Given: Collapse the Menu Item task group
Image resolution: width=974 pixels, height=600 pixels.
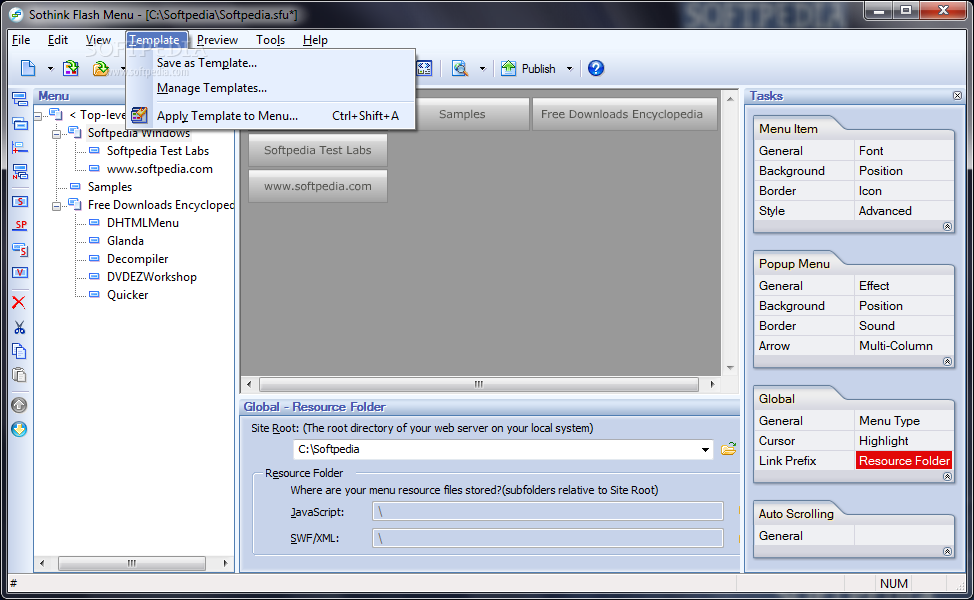Looking at the screenshot, I should (x=947, y=227).
